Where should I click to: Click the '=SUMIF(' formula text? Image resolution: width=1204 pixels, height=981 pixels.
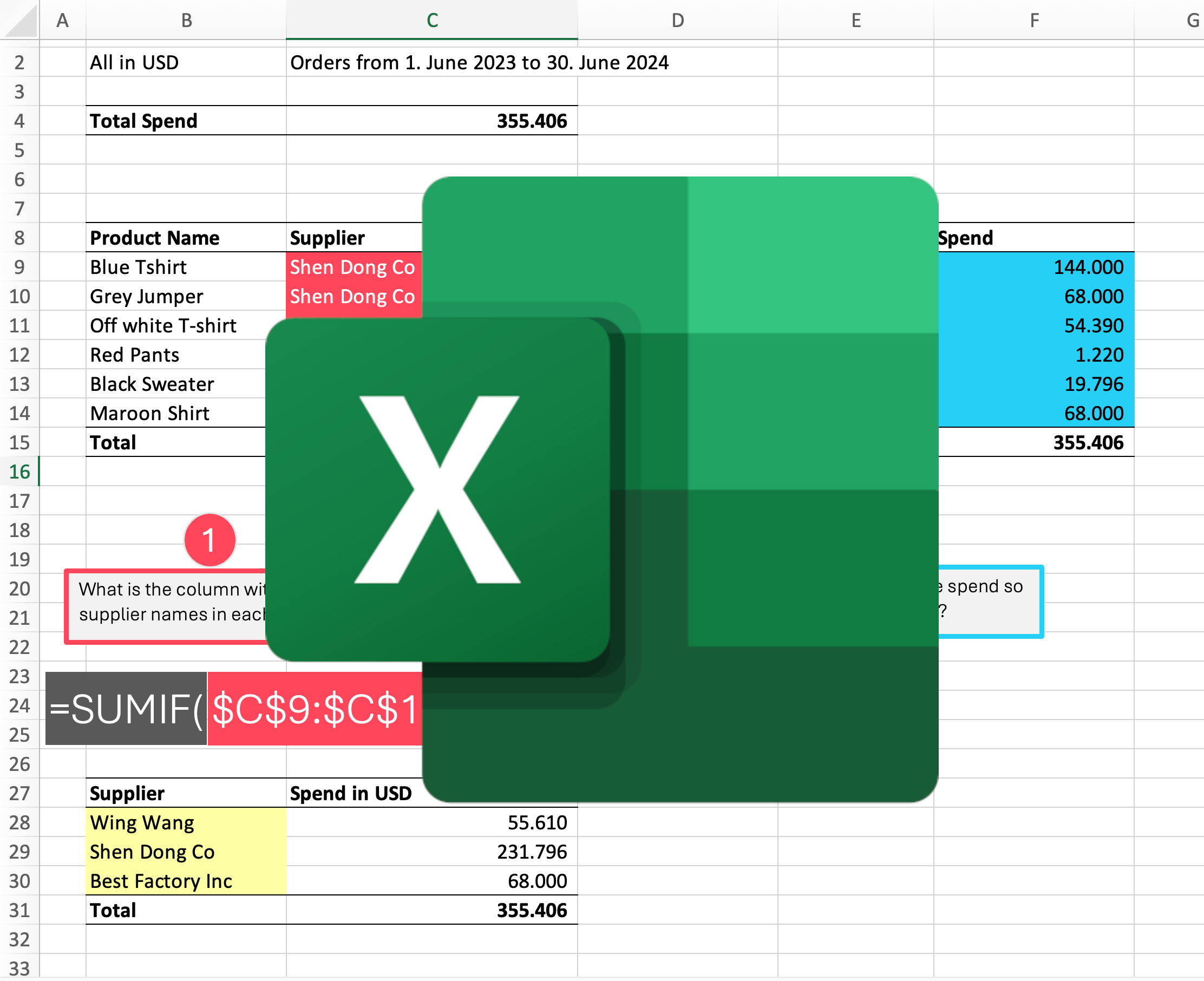point(126,709)
